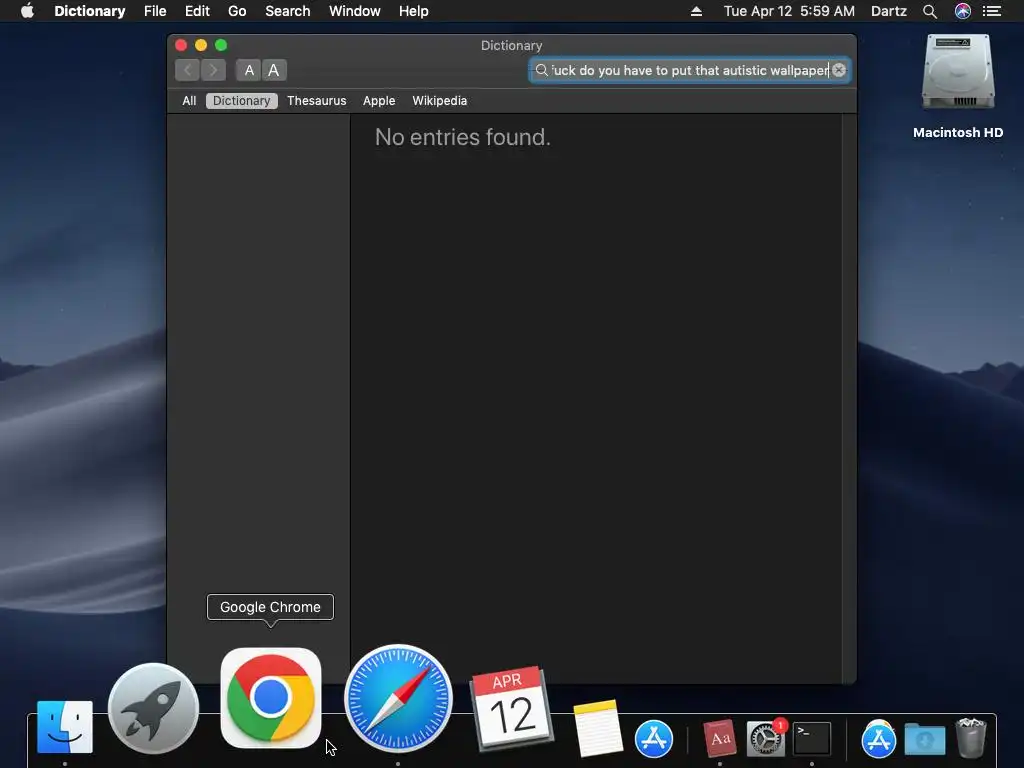
Task: Open the Apple menu
Action: (x=27, y=11)
